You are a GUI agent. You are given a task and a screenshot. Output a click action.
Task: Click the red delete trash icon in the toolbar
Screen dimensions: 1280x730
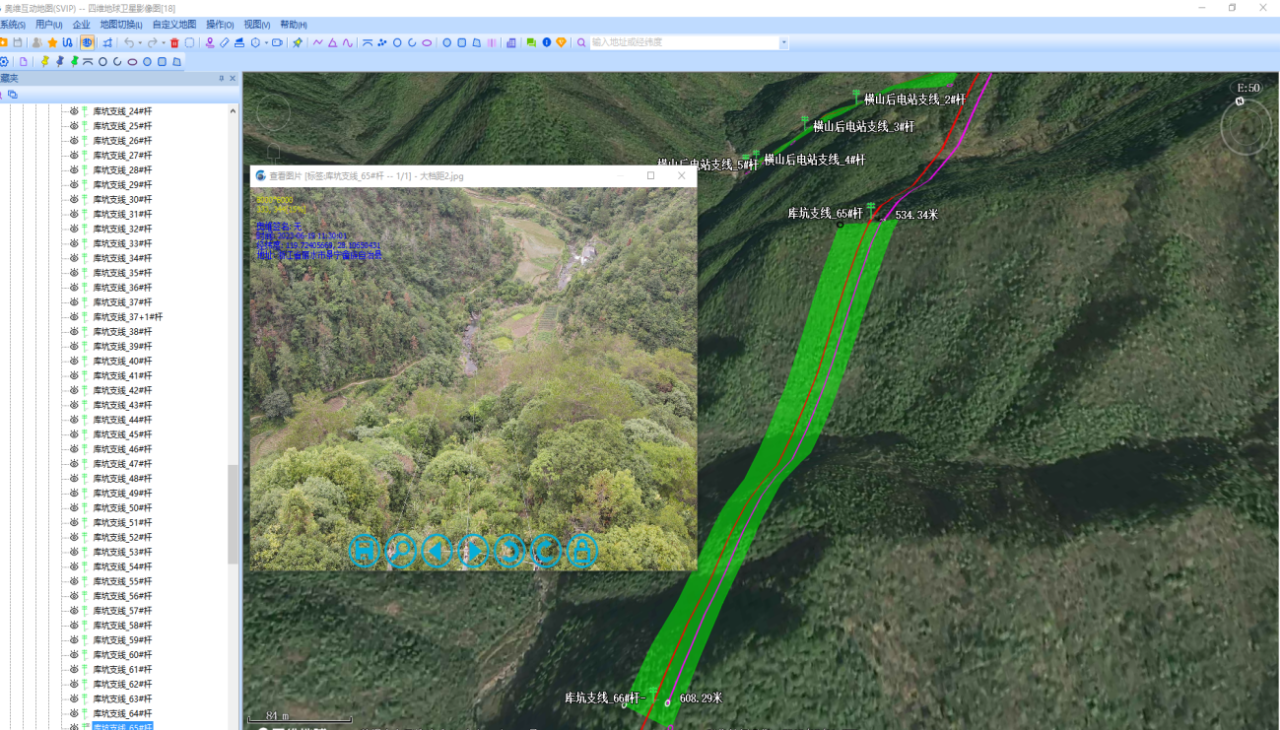click(x=175, y=43)
